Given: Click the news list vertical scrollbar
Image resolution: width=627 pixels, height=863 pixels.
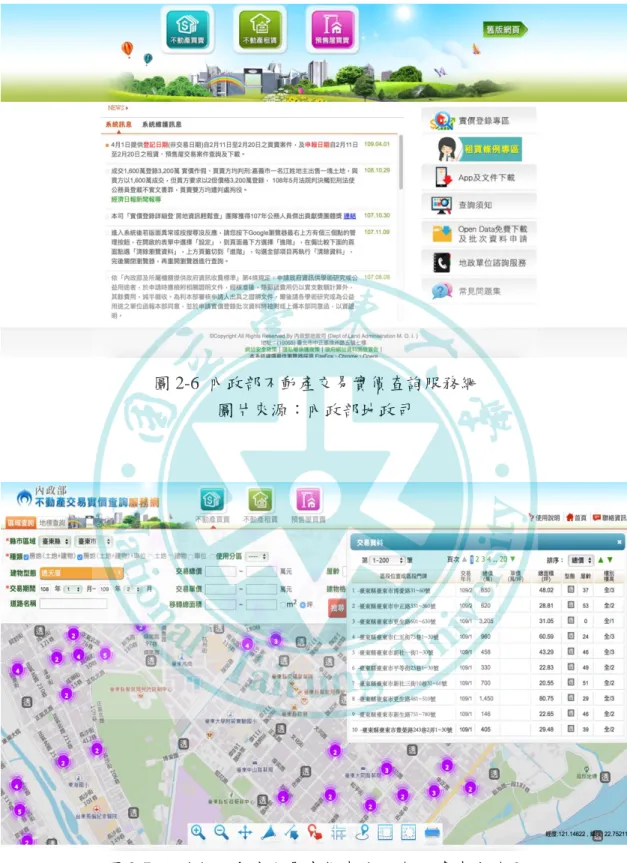Looking at the screenshot, I should click(401, 162).
